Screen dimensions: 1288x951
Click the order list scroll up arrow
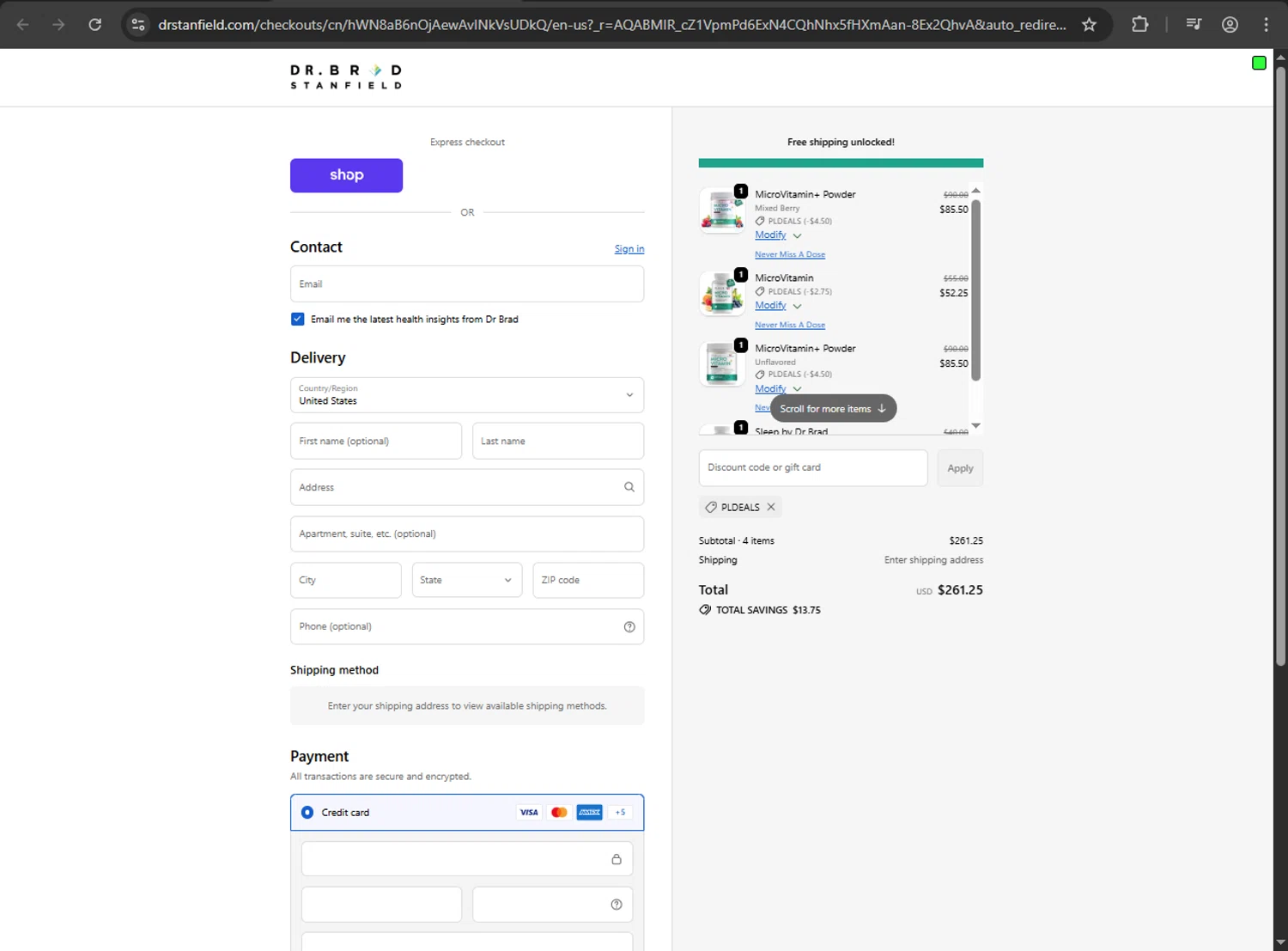coord(975,191)
